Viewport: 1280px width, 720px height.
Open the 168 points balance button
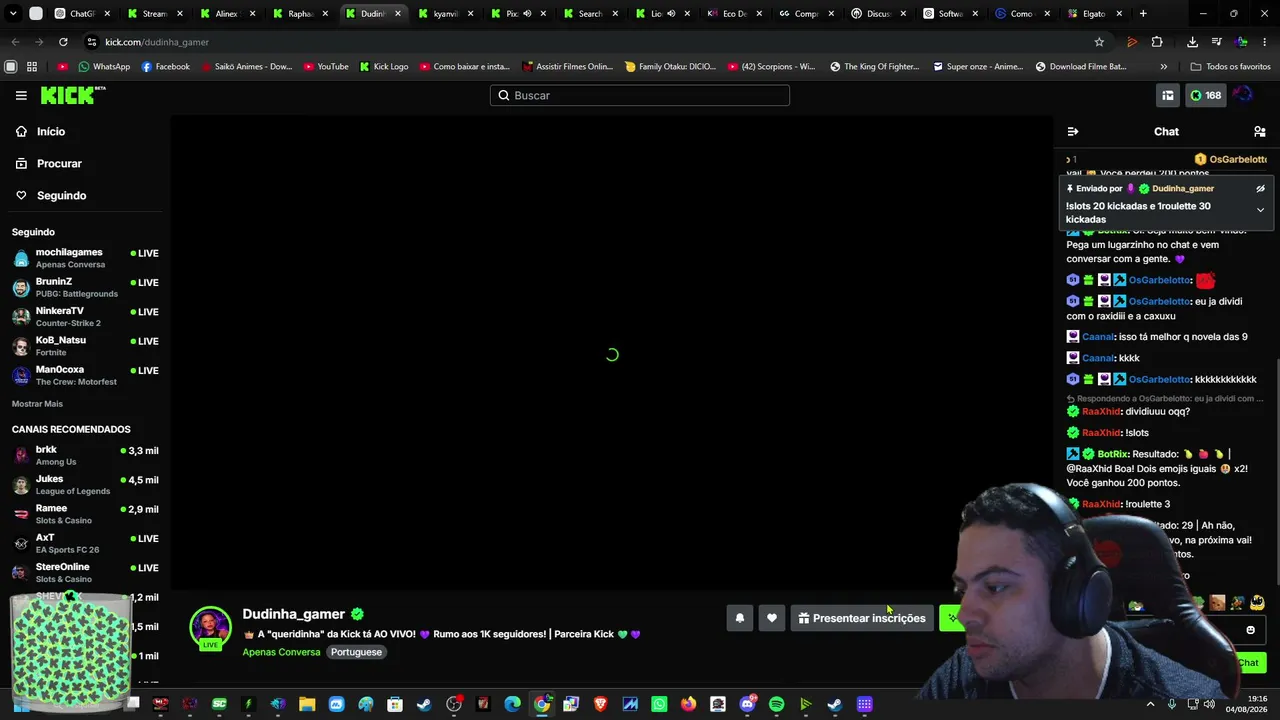(x=1204, y=95)
